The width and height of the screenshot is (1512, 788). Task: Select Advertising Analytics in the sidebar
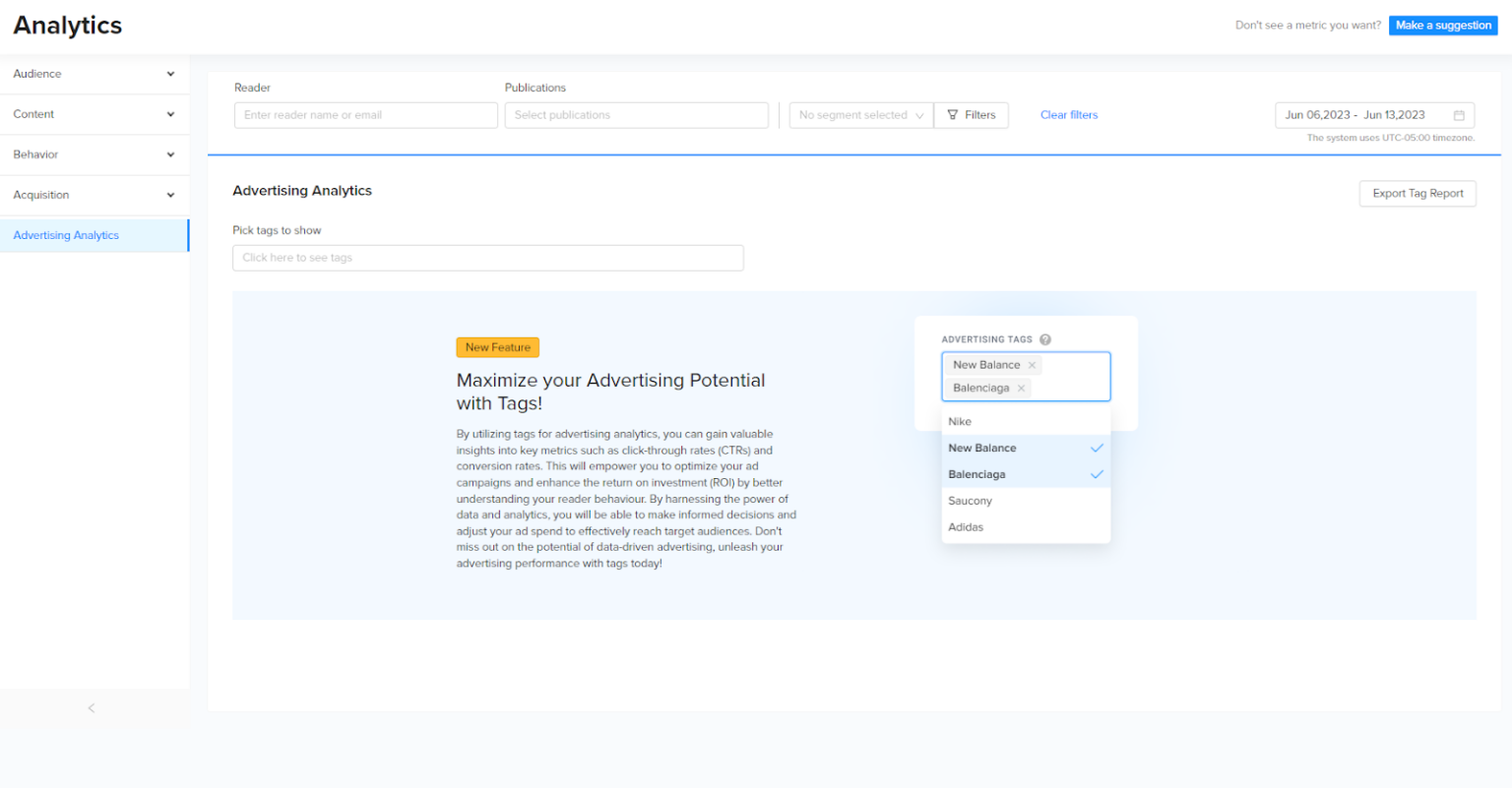pos(66,235)
